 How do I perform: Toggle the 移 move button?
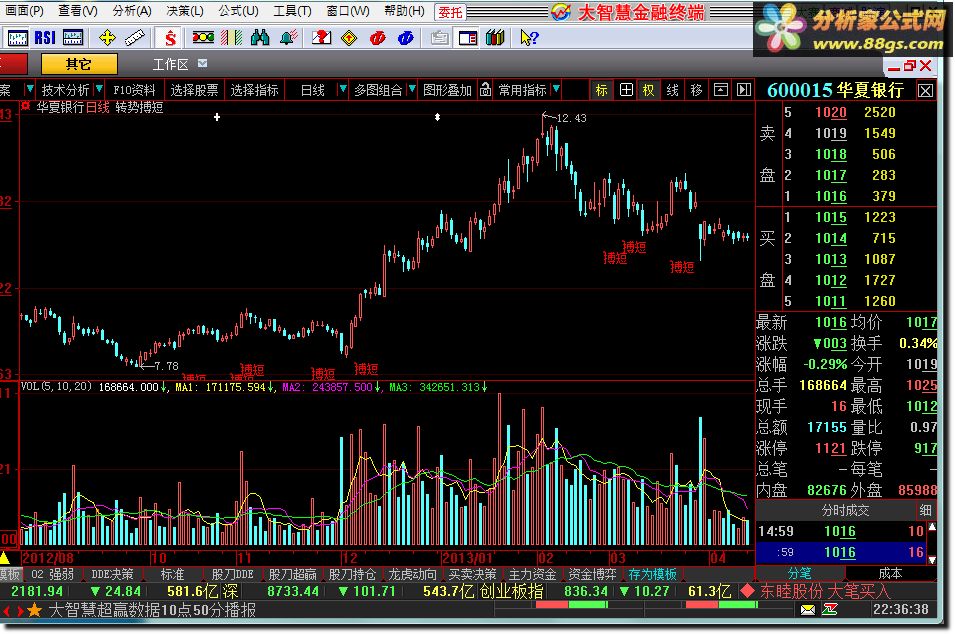pyautogui.click(x=697, y=90)
